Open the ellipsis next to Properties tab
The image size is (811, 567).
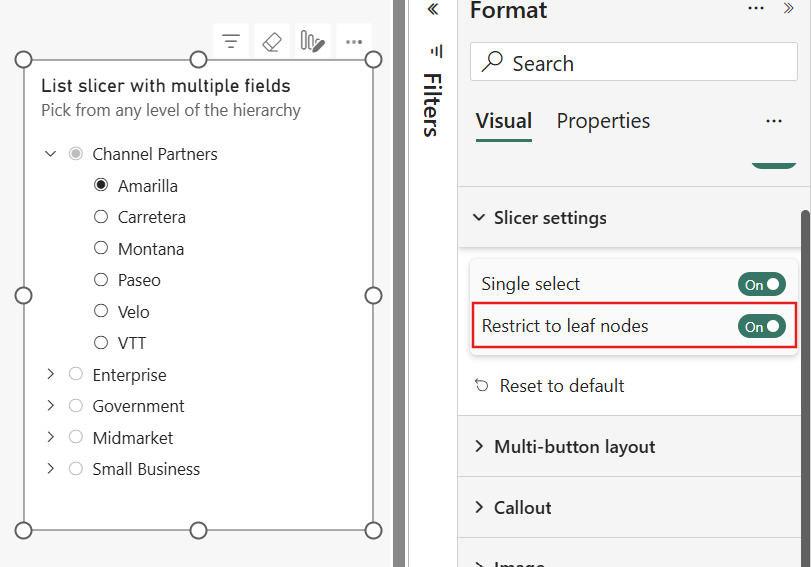[774, 121]
